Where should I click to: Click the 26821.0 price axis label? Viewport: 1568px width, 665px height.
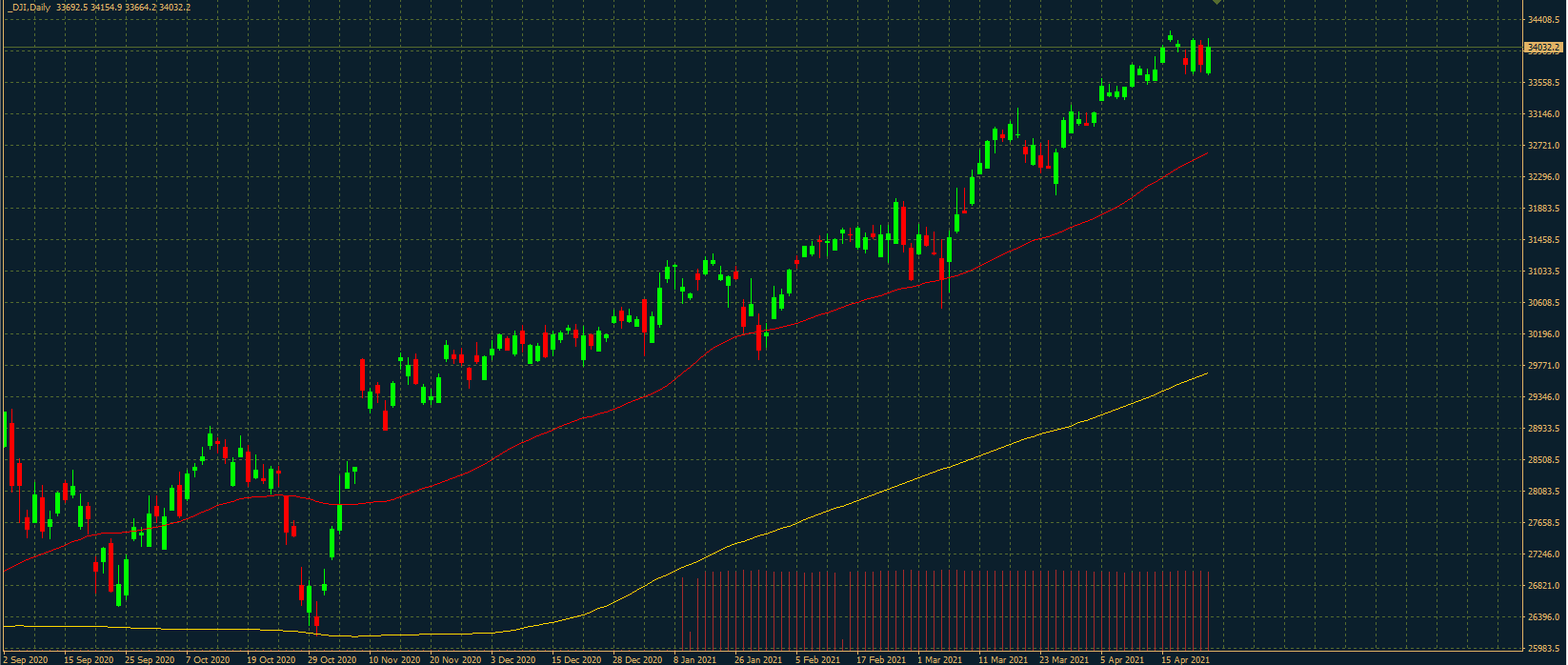pyautogui.click(x=1544, y=586)
